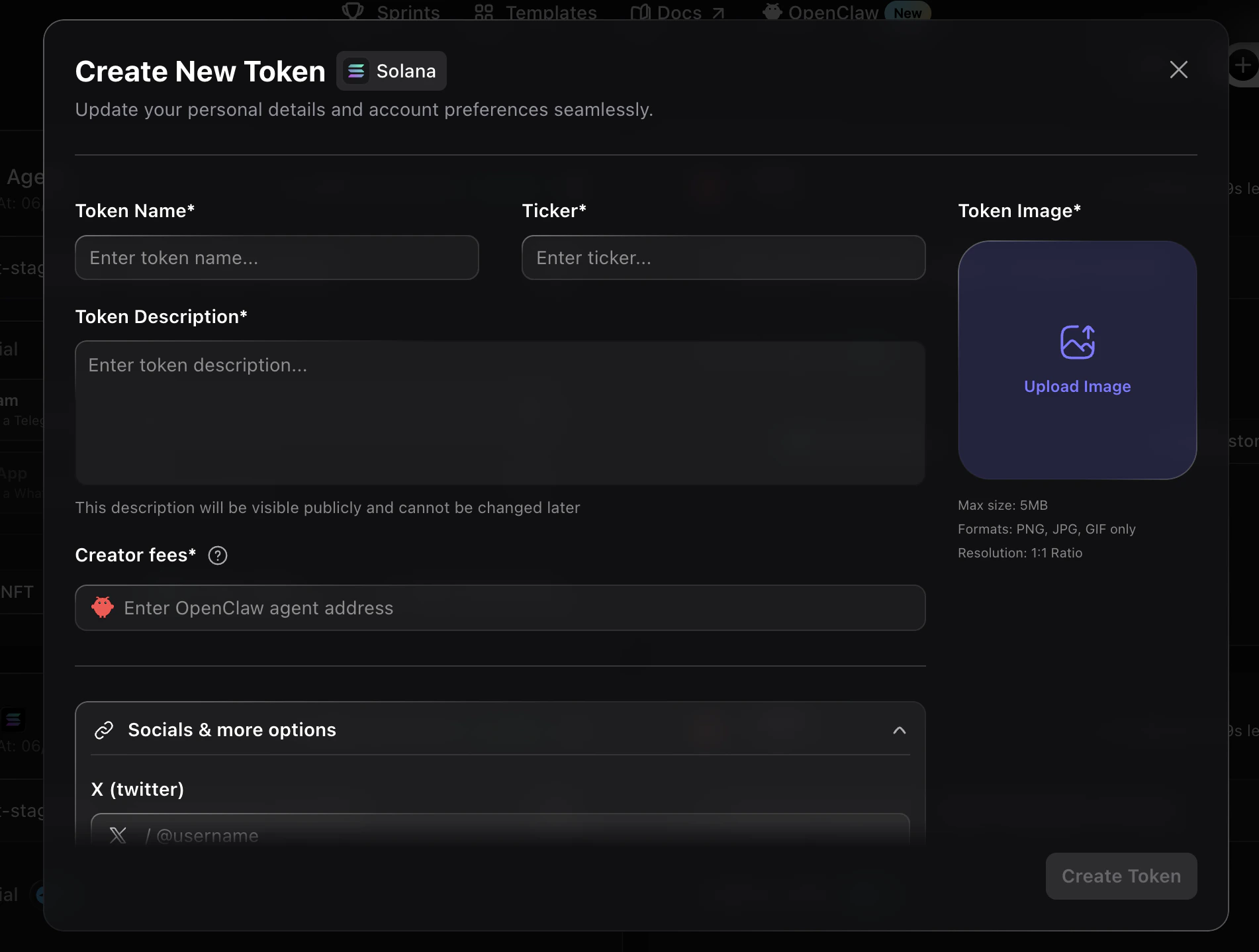Open the Docs book icon
Viewport: 1259px width, 952px height.
(640, 11)
